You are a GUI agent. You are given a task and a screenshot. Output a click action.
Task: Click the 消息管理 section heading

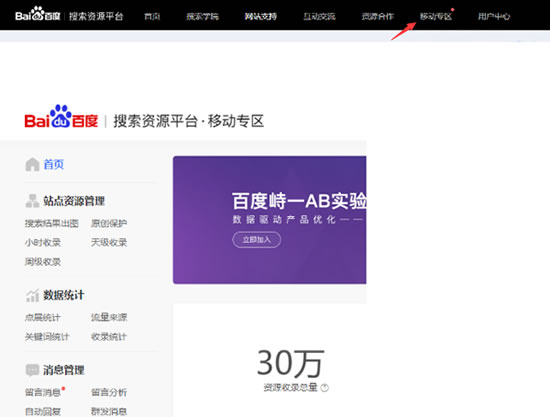tap(63, 370)
